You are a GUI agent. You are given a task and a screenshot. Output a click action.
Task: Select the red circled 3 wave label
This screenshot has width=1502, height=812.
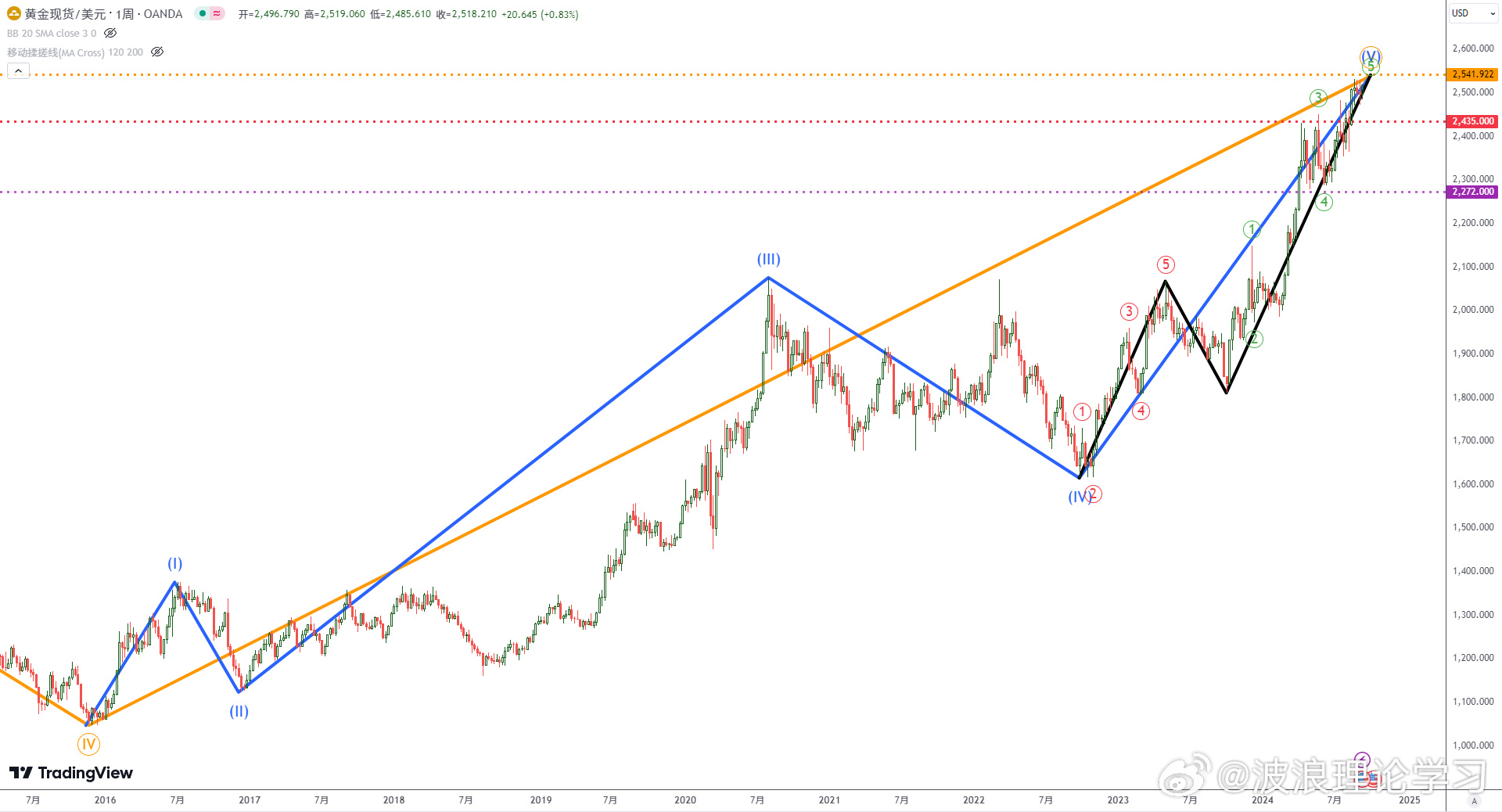click(1129, 311)
